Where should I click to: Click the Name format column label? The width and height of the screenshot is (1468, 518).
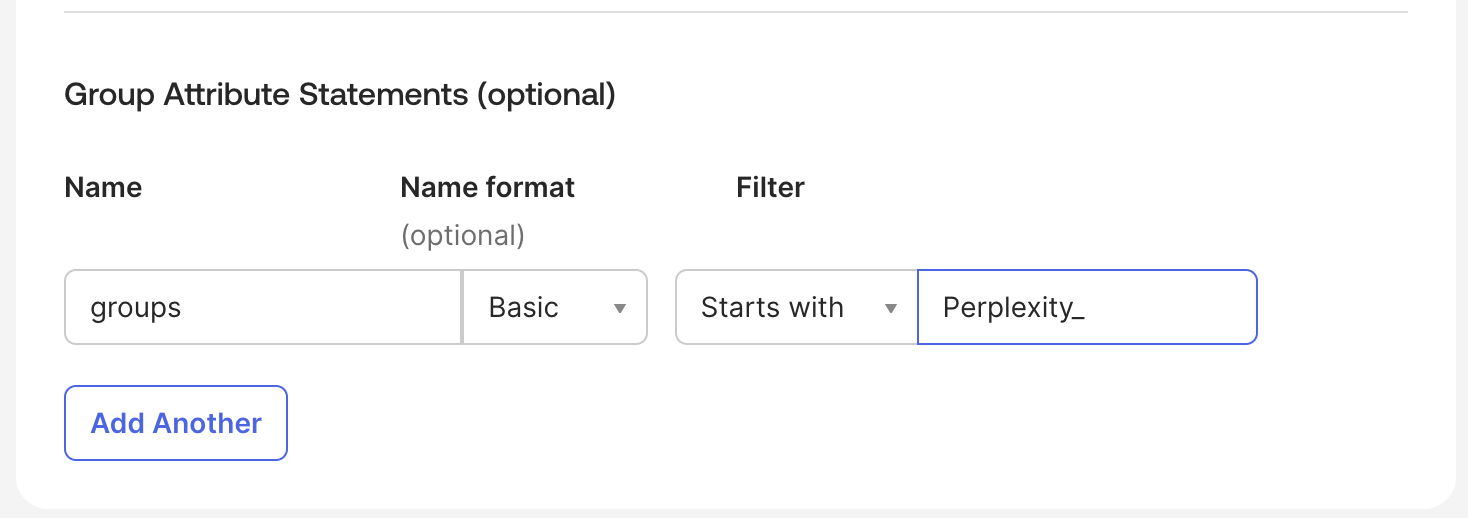coord(488,187)
